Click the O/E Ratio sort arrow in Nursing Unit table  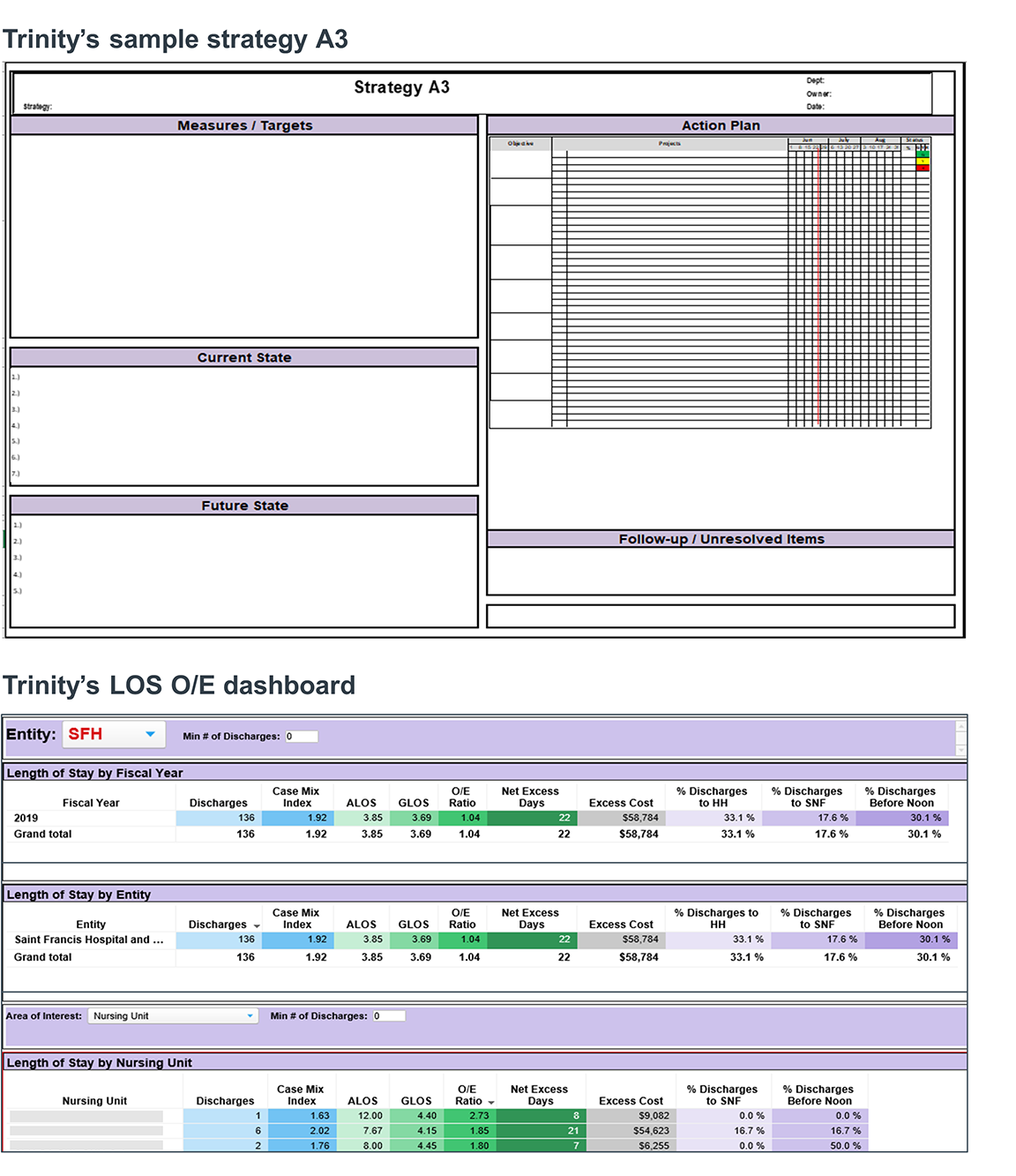coord(491,1103)
